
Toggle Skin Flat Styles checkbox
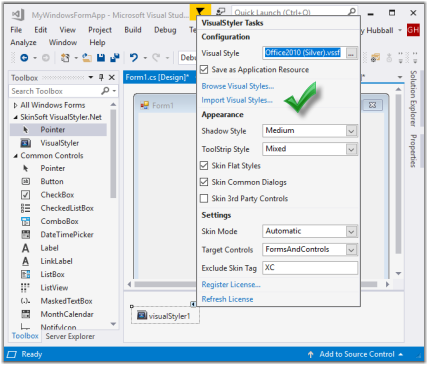tap(204, 166)
